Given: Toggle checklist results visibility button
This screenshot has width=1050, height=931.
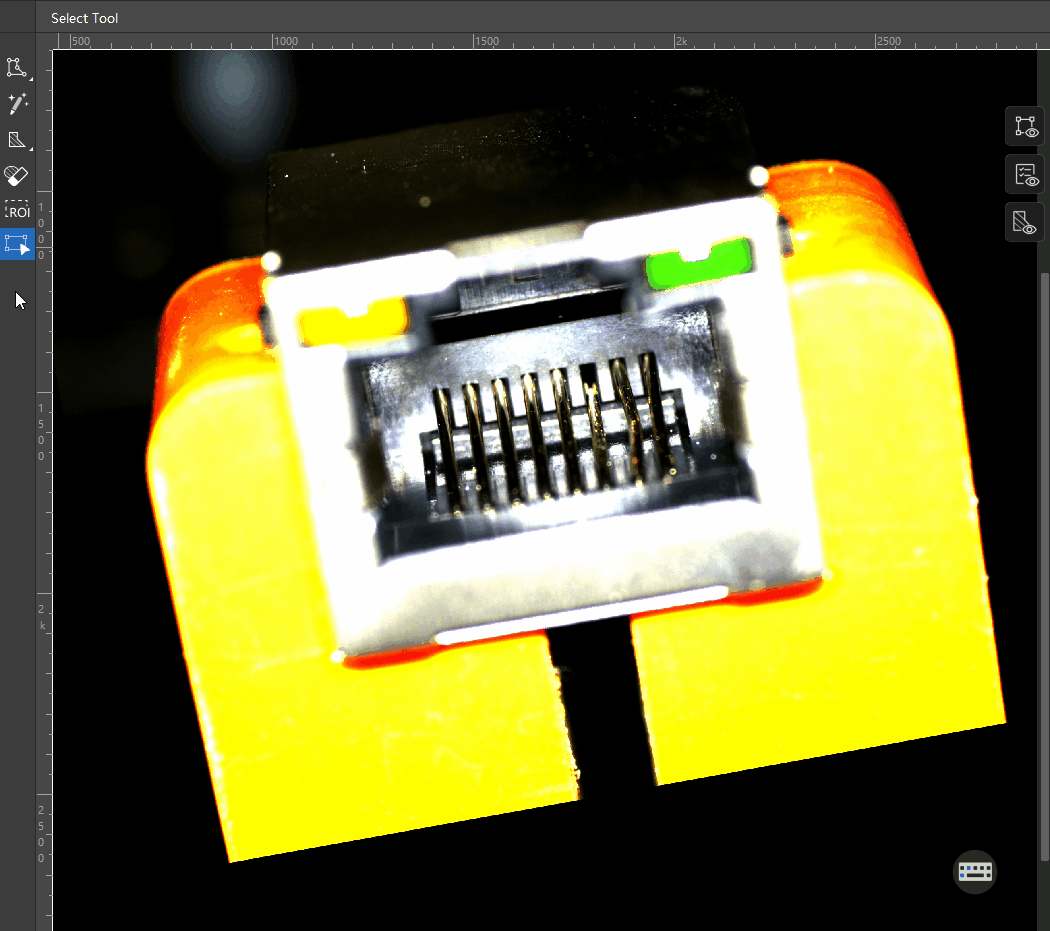Looking at the screenshot, I should point(1025,175).
